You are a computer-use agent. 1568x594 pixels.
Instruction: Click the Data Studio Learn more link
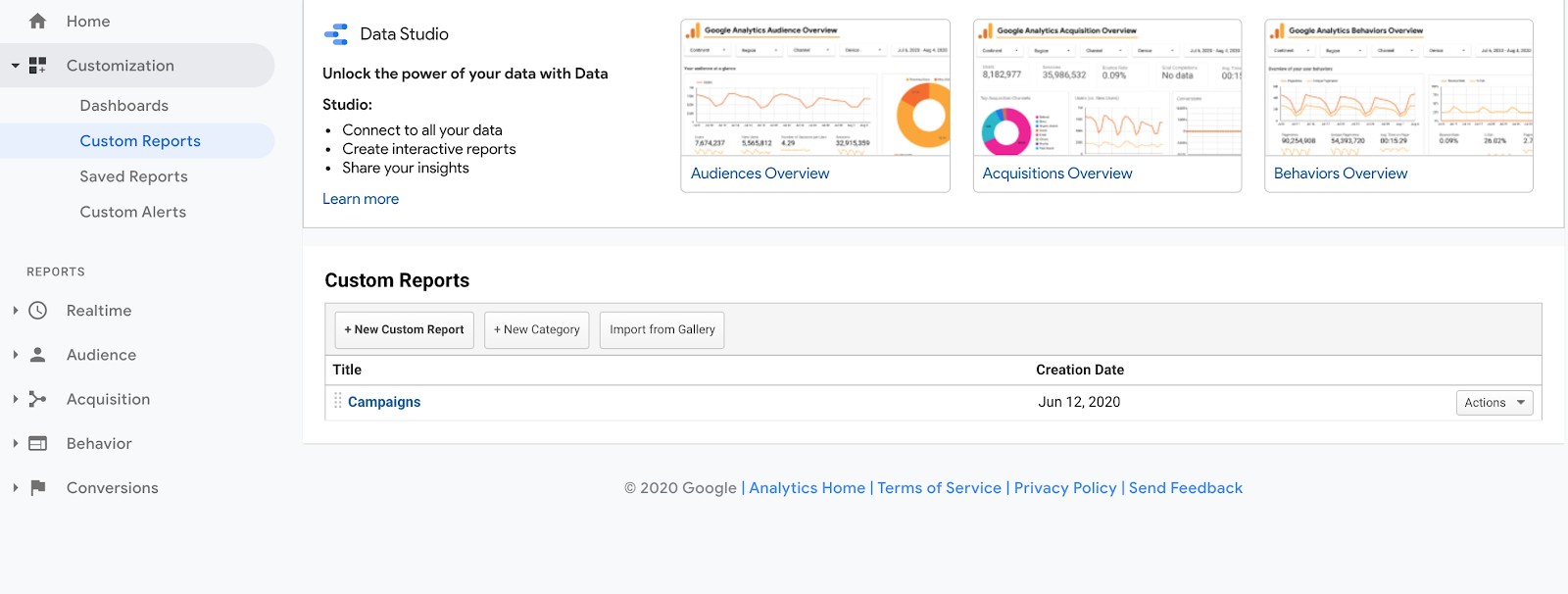[x=361, y=199]
